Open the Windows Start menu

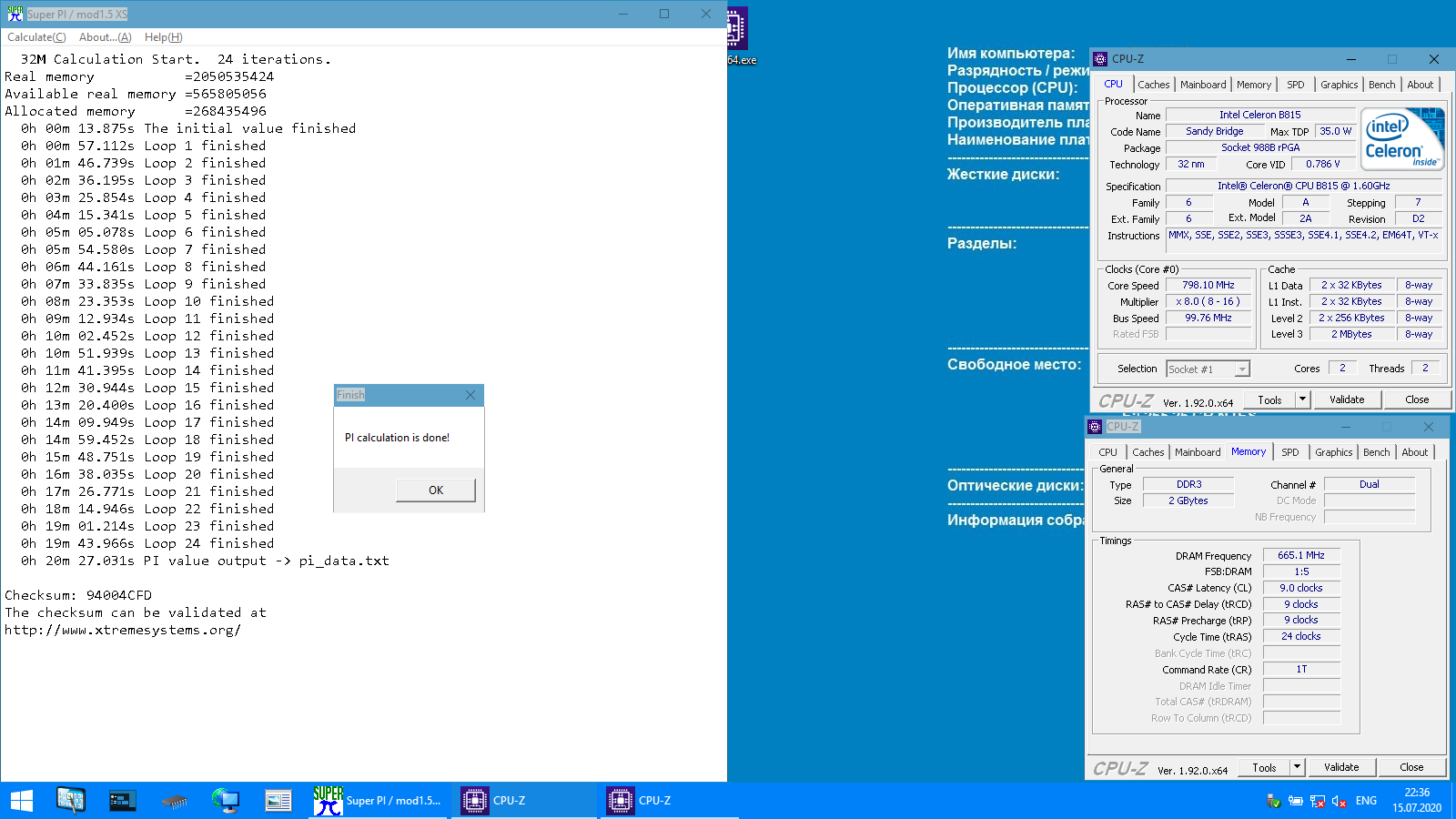pos(21,801)
